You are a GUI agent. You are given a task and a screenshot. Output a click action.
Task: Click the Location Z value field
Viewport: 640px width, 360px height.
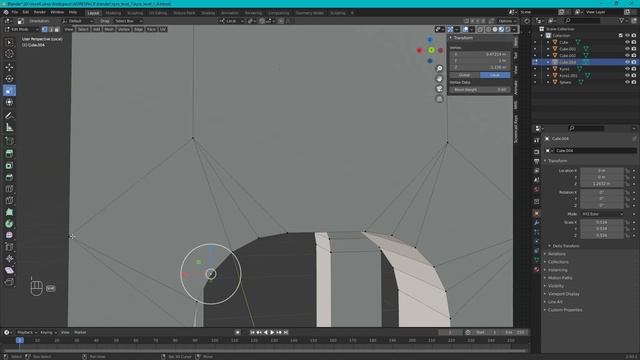[x=602, y=184]
